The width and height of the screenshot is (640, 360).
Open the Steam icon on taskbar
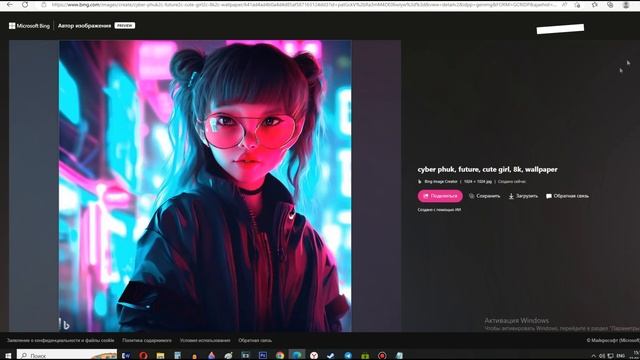331,356
